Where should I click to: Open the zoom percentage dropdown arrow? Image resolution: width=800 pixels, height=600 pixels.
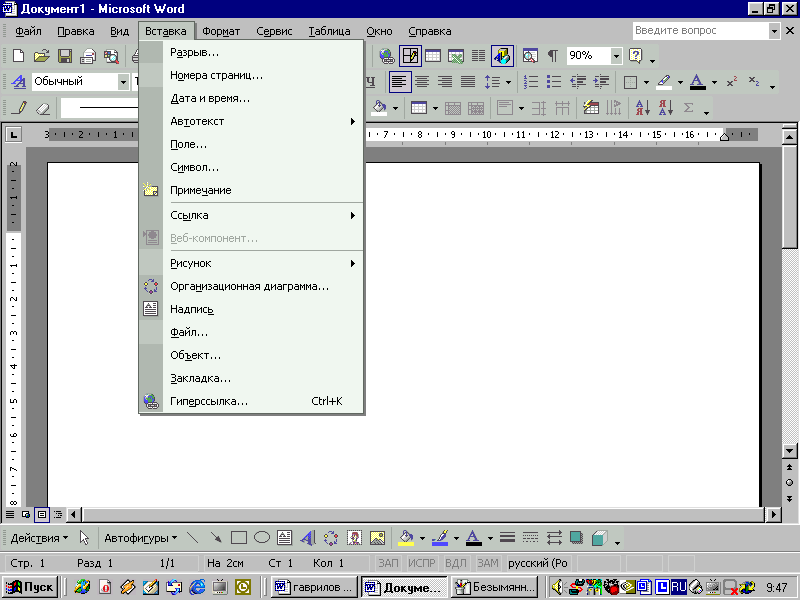point(616,56)
